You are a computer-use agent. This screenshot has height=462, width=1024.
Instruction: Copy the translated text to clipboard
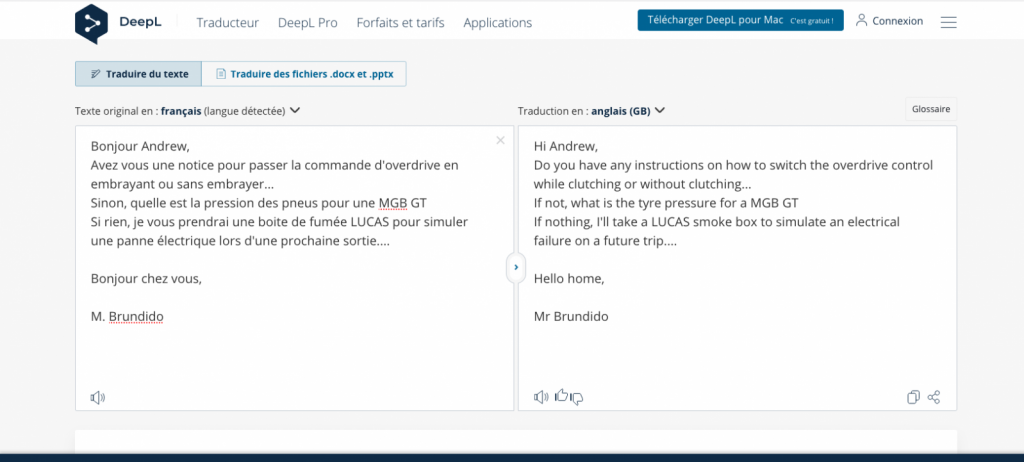(914, 397)
